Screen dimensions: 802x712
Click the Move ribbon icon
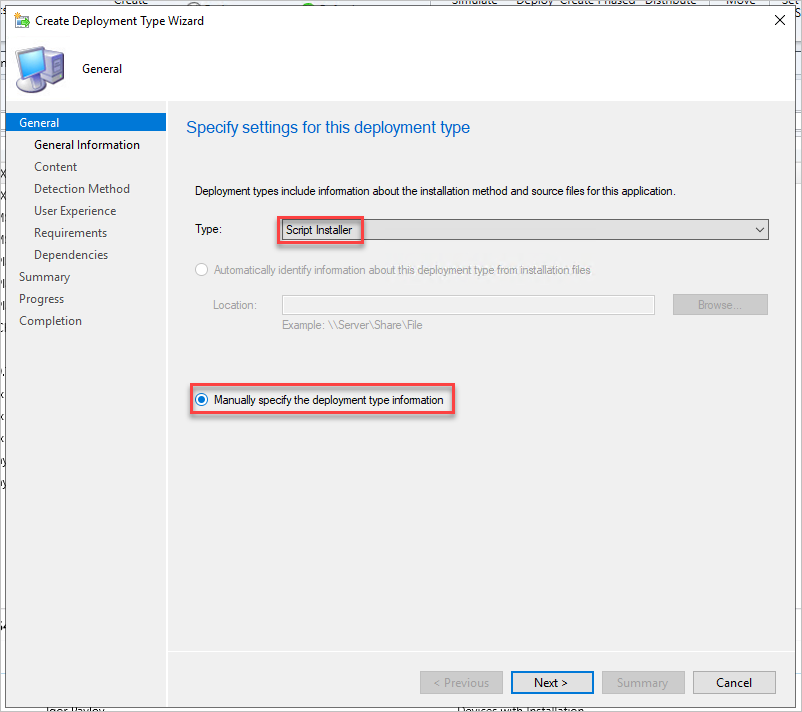click(740, 3)
